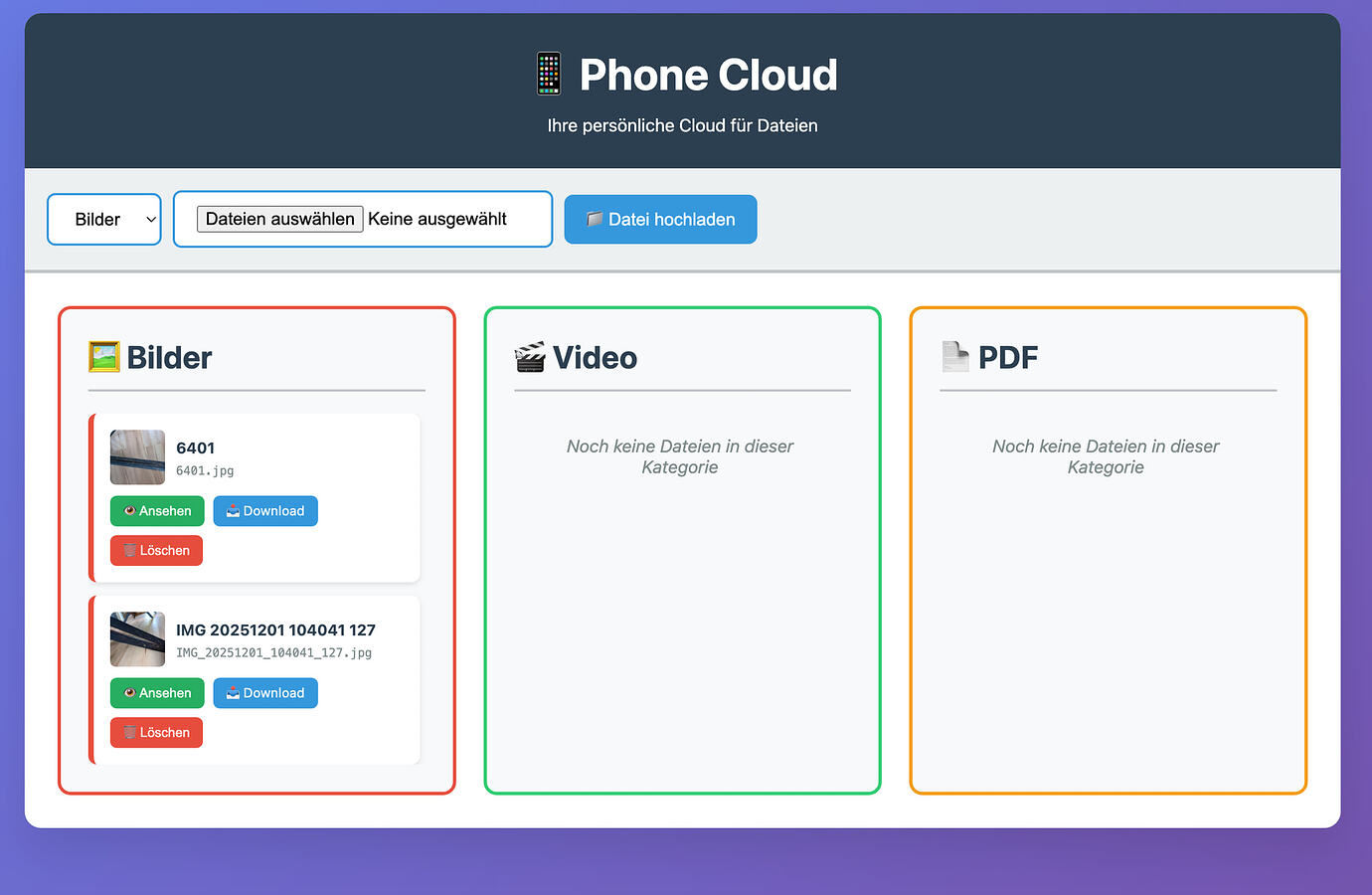Open the IMG 20251201 104041 127 thumbnail

tap(137, 639)
